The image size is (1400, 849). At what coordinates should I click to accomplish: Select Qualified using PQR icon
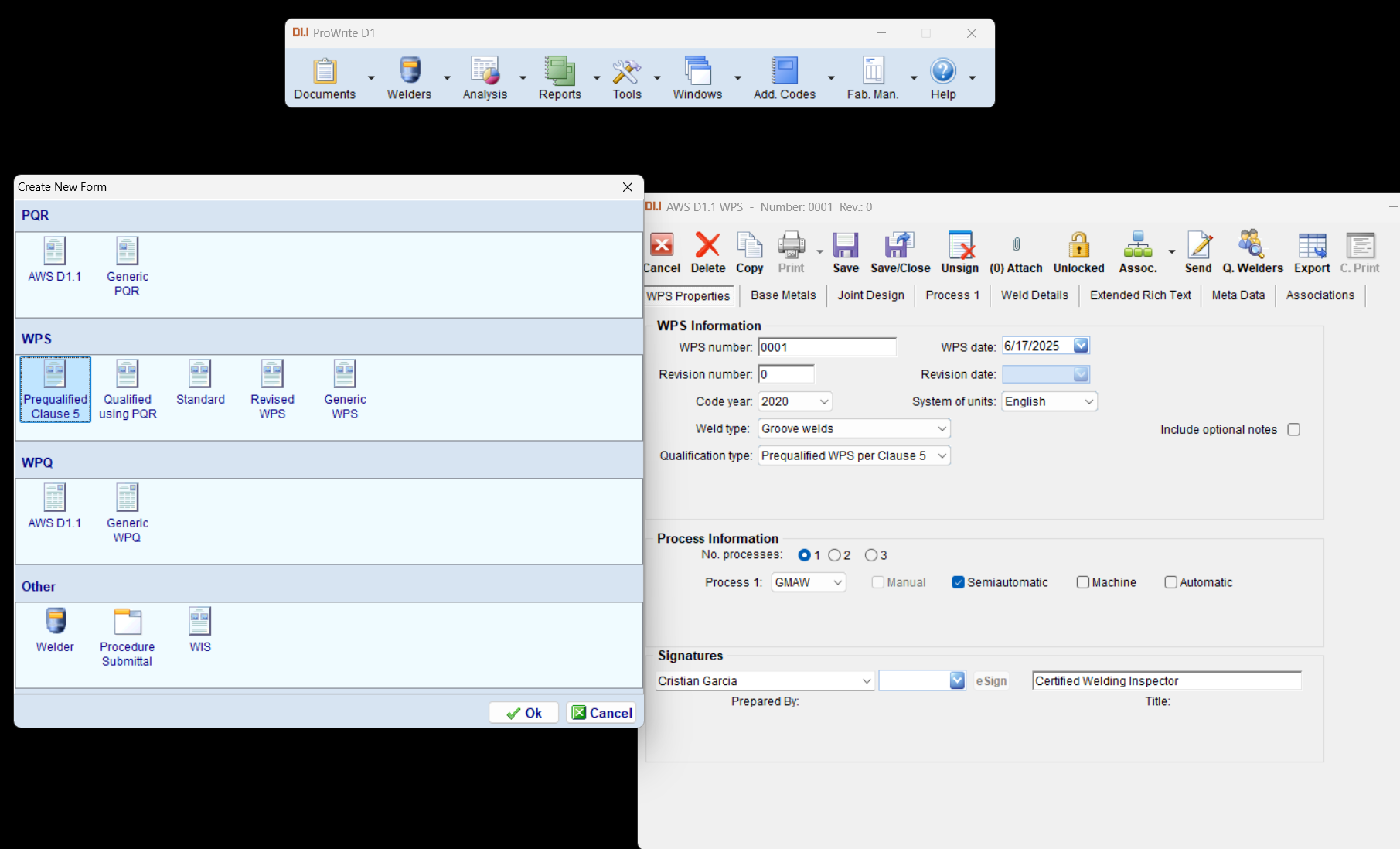coord(128,389)
